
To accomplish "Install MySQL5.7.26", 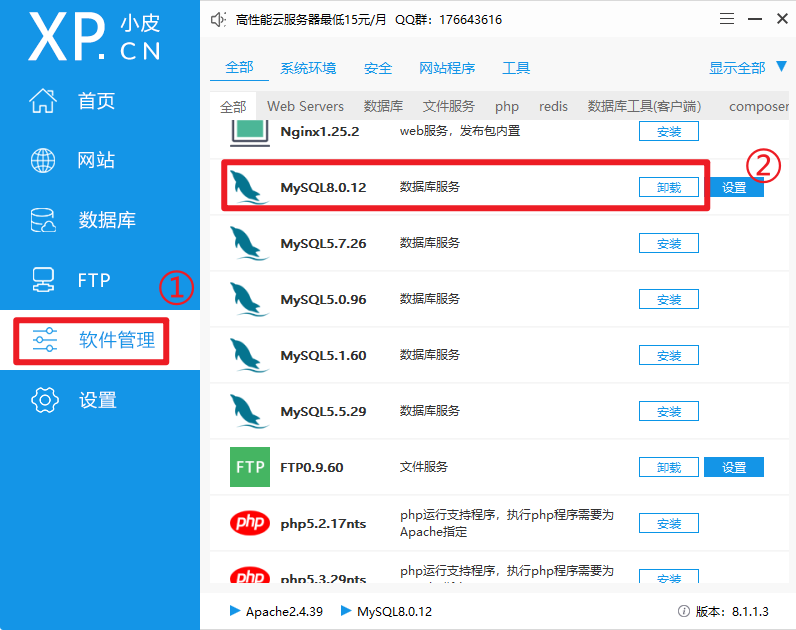I will [669, 243].
